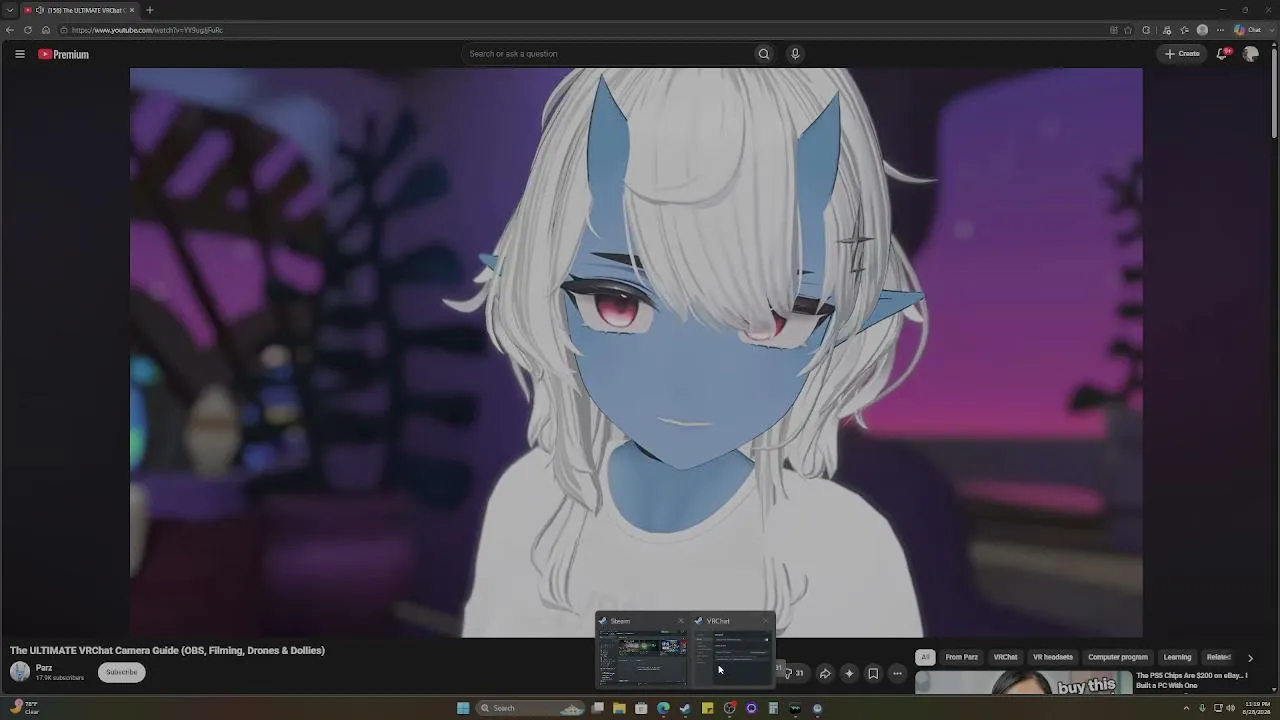Select the From Parz filter chip
The image size is (1280, 720).
pos(962,657)
